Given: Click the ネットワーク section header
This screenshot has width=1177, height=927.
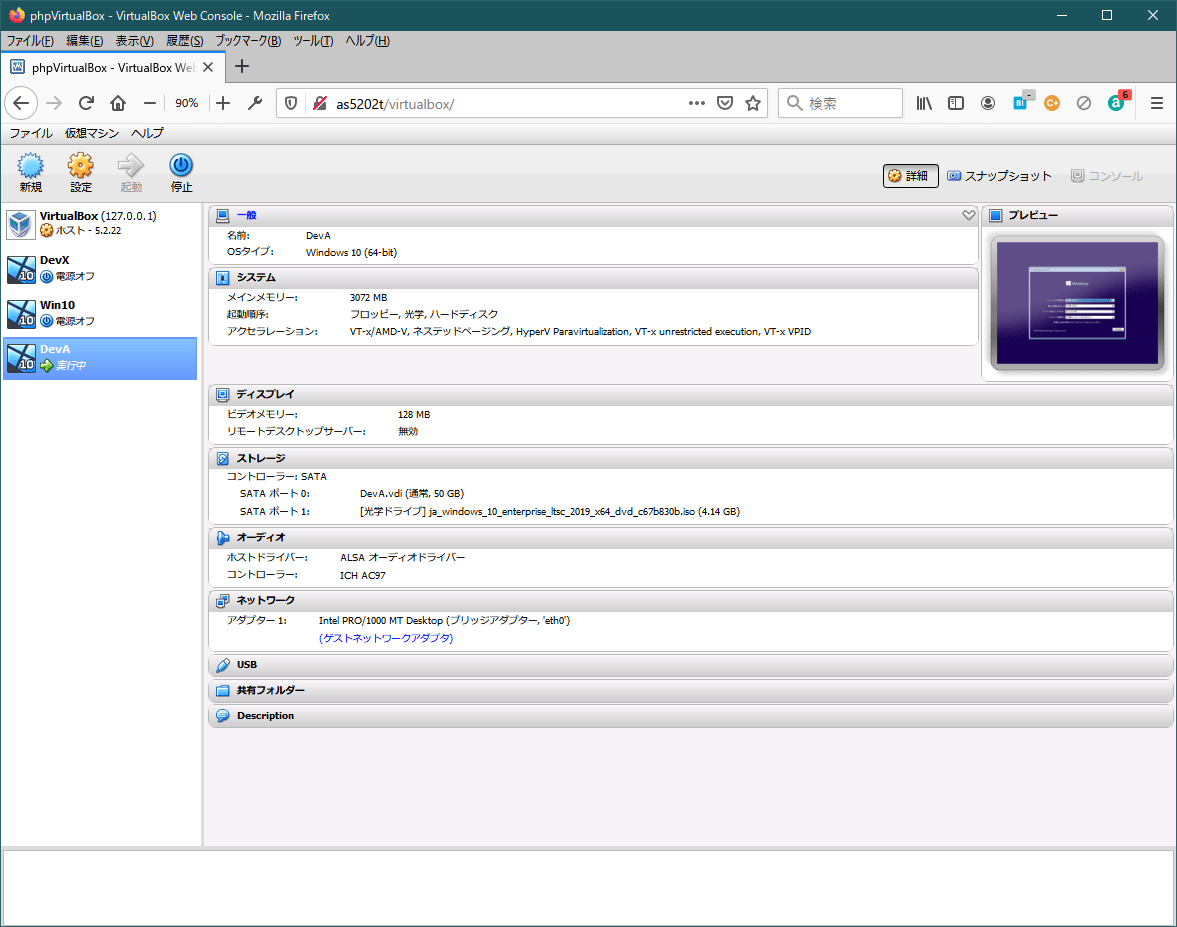Looking at the screenshot, I should [x=691, y=600].
